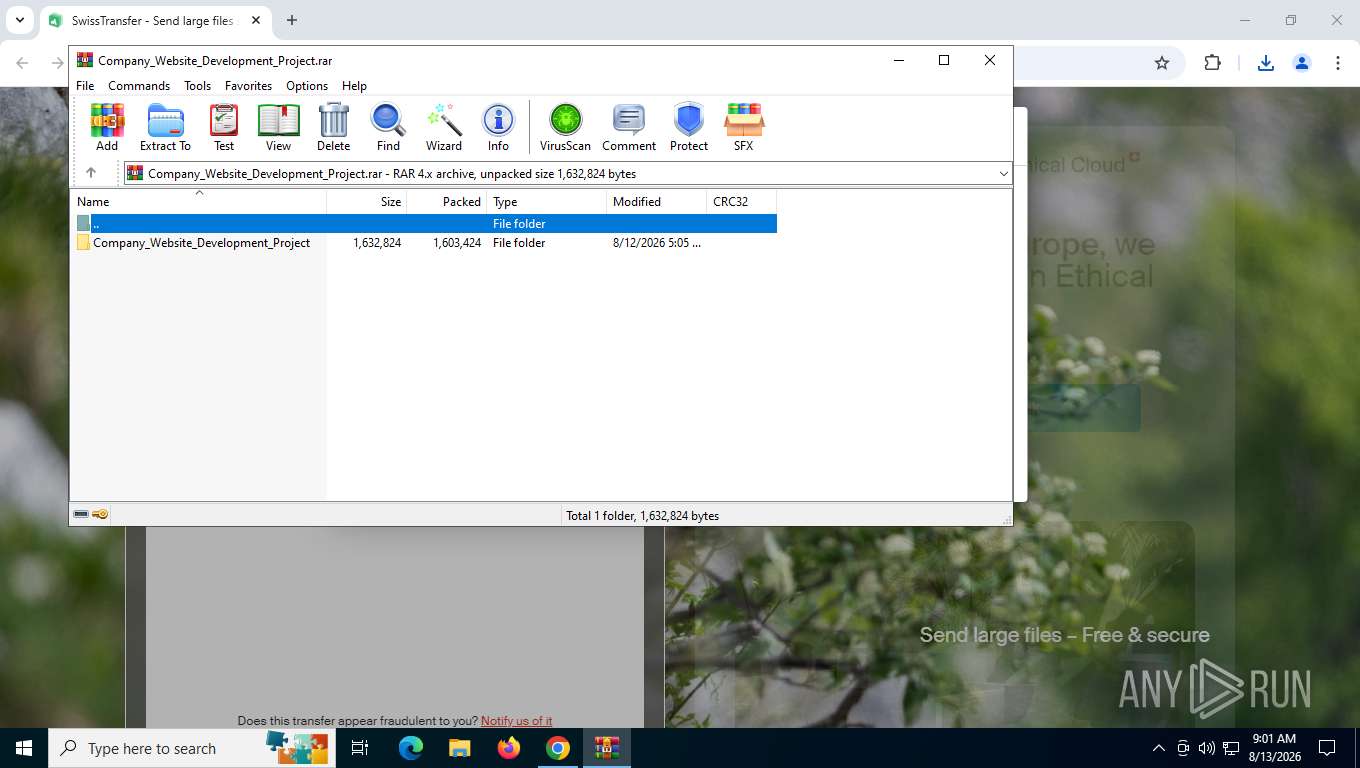Click the Delete trash can icon
Screen dimensions: 1360x768
(x=333, y=127)
